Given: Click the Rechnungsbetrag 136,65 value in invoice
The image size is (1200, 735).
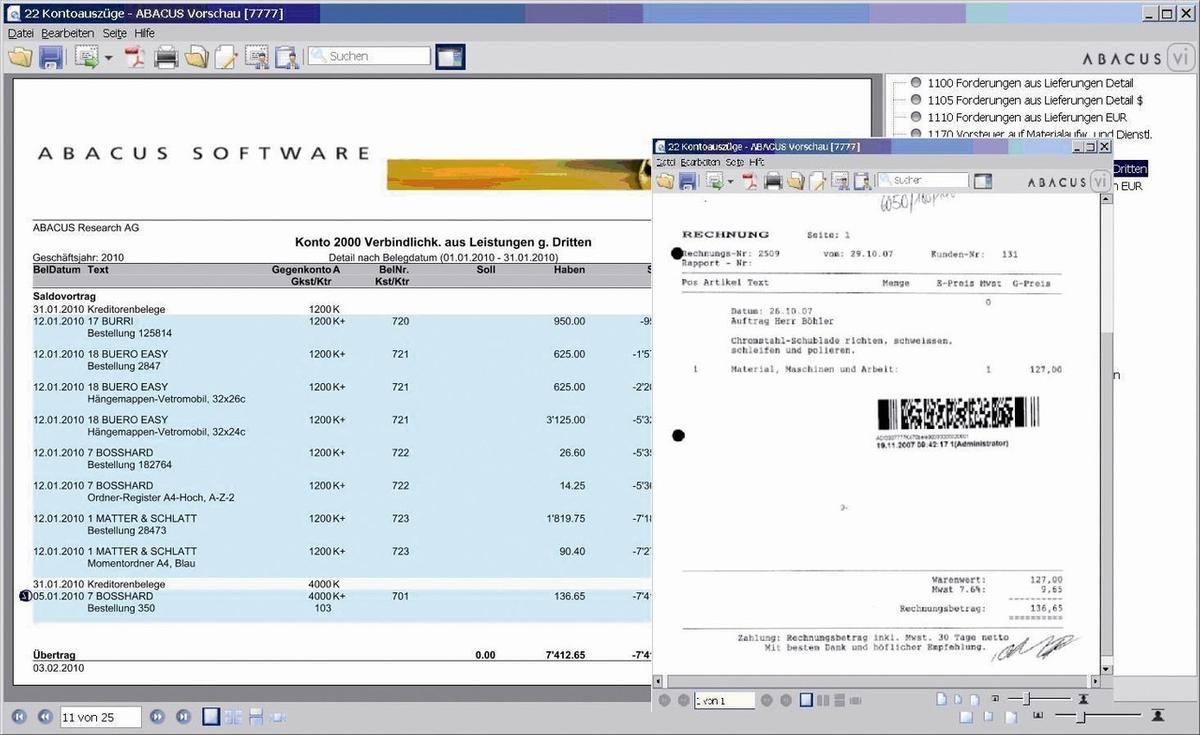Looking at the screenshot, I should [x=1048, y=608].
